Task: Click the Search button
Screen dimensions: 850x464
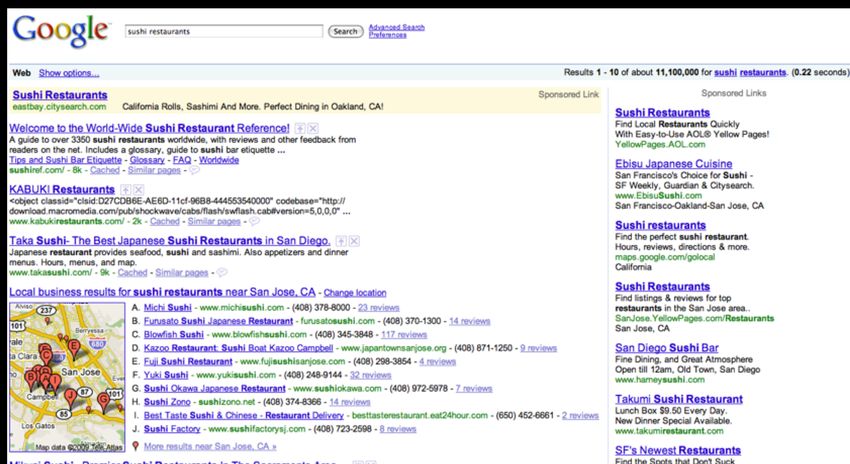Action: 345,31
